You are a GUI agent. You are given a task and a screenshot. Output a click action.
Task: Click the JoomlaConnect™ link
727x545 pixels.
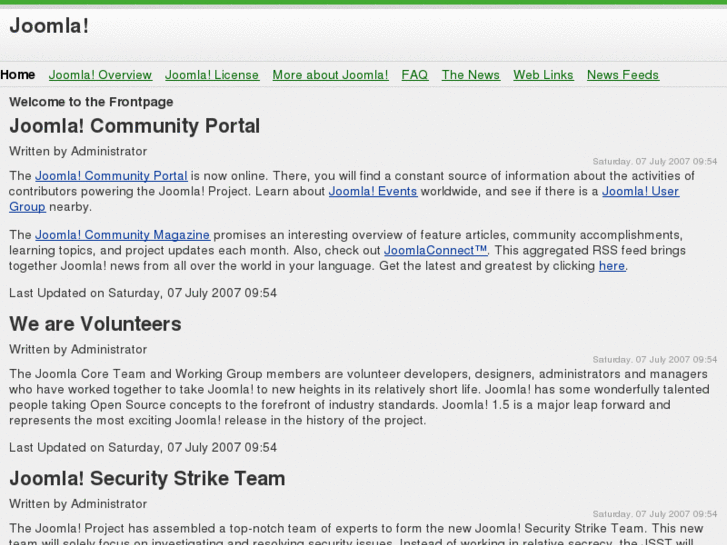click(x=435, y=250)
